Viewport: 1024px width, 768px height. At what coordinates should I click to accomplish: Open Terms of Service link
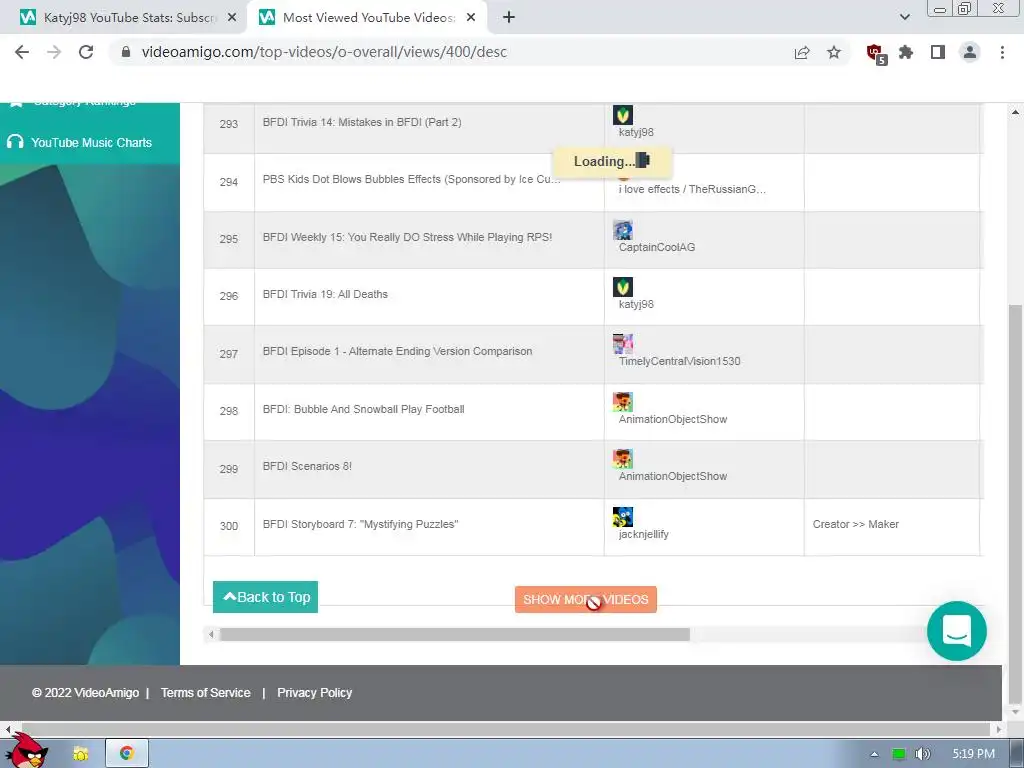[206, 693]
